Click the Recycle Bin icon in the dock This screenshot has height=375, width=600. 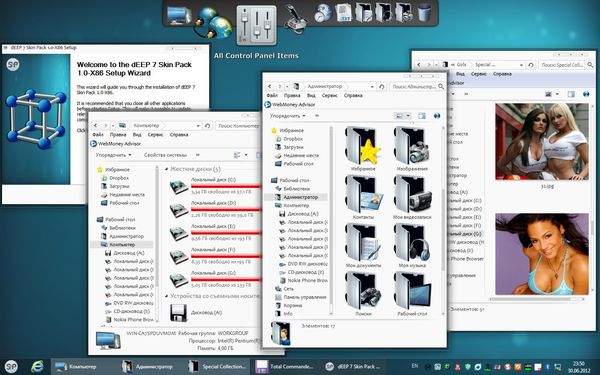coord(424,12)
